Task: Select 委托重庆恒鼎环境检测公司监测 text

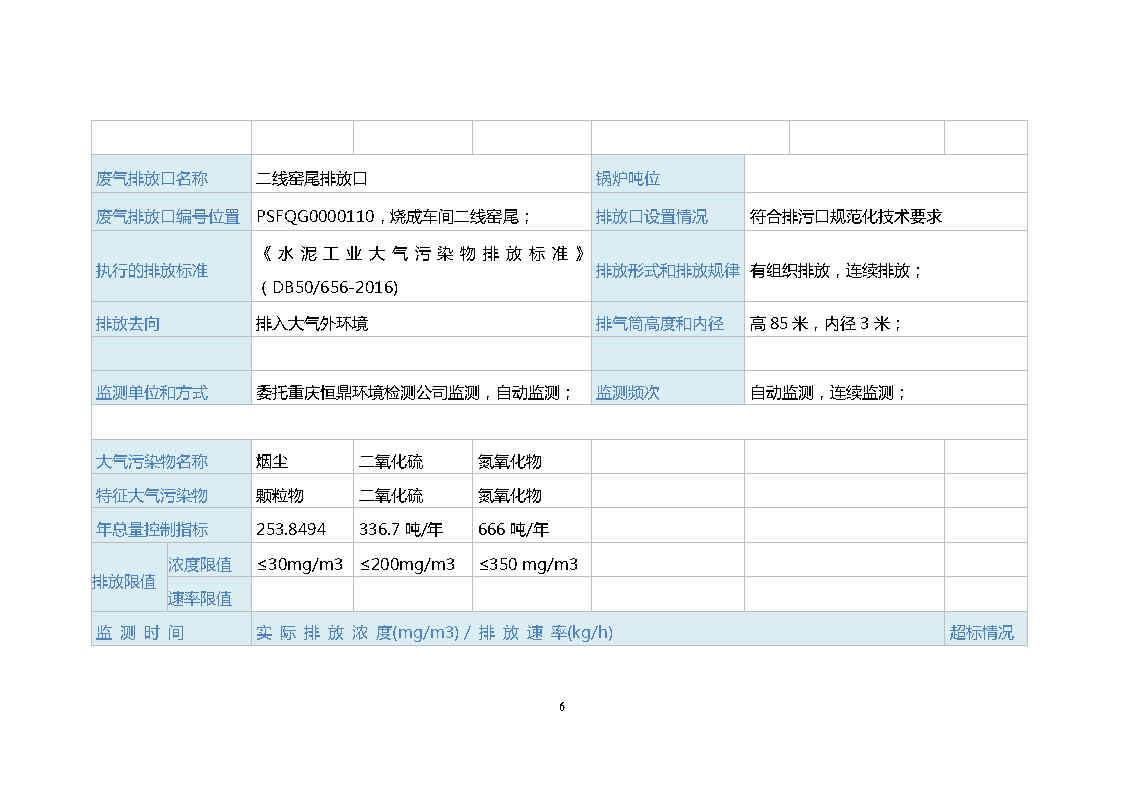Action: (367, 392)
